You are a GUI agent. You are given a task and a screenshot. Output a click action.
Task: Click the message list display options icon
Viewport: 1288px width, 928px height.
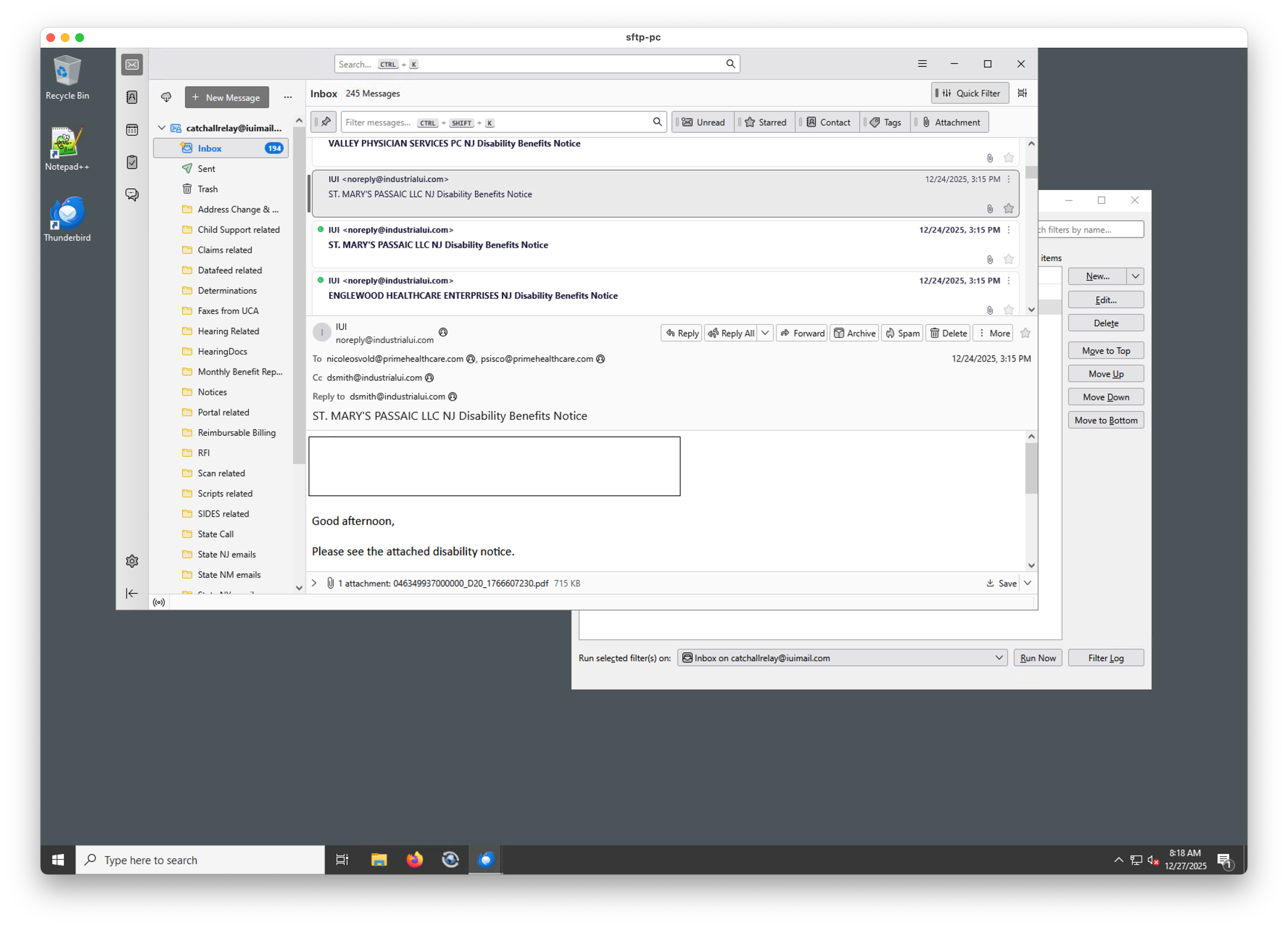point(1022,93)
